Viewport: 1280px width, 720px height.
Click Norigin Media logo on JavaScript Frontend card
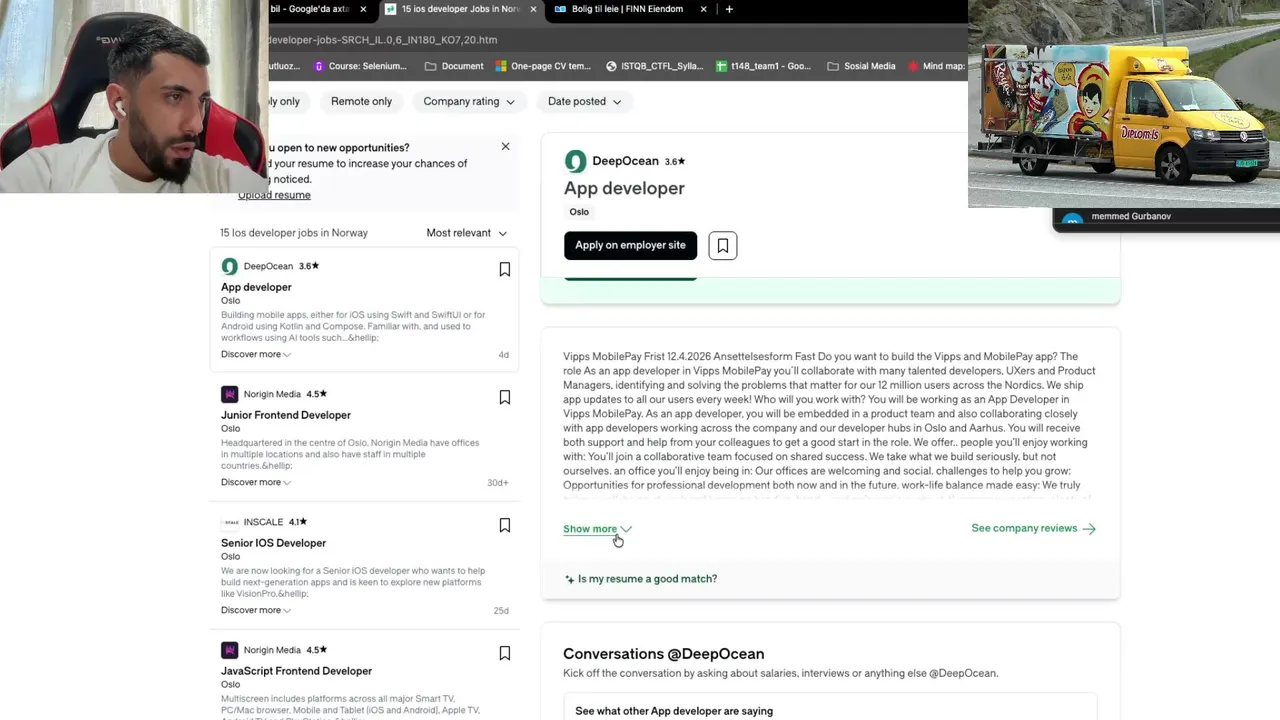click(x=229, y=650)
